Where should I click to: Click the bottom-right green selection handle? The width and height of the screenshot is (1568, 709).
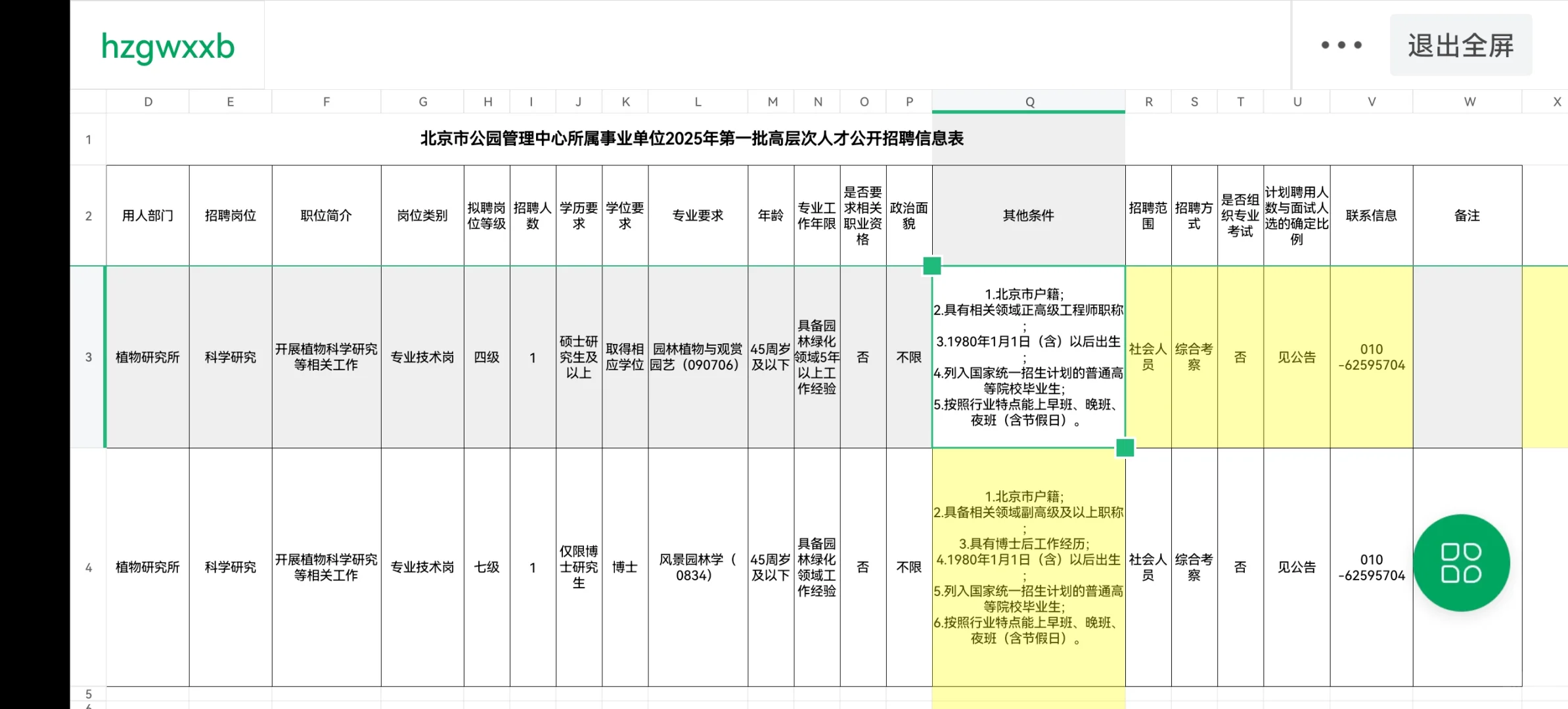tap(1125, 448)
